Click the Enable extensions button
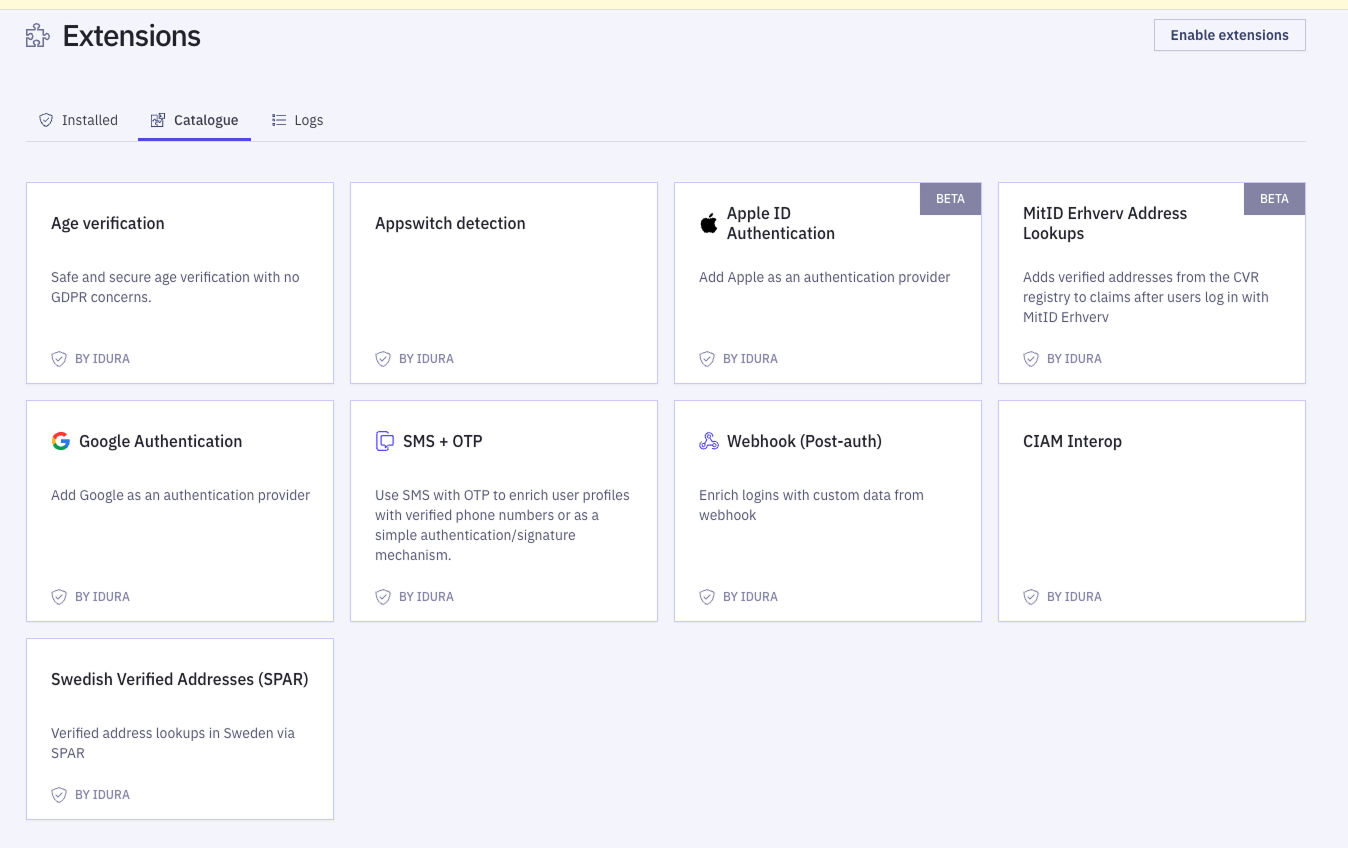The image size is (1348, 848). tap(1229, 34)
